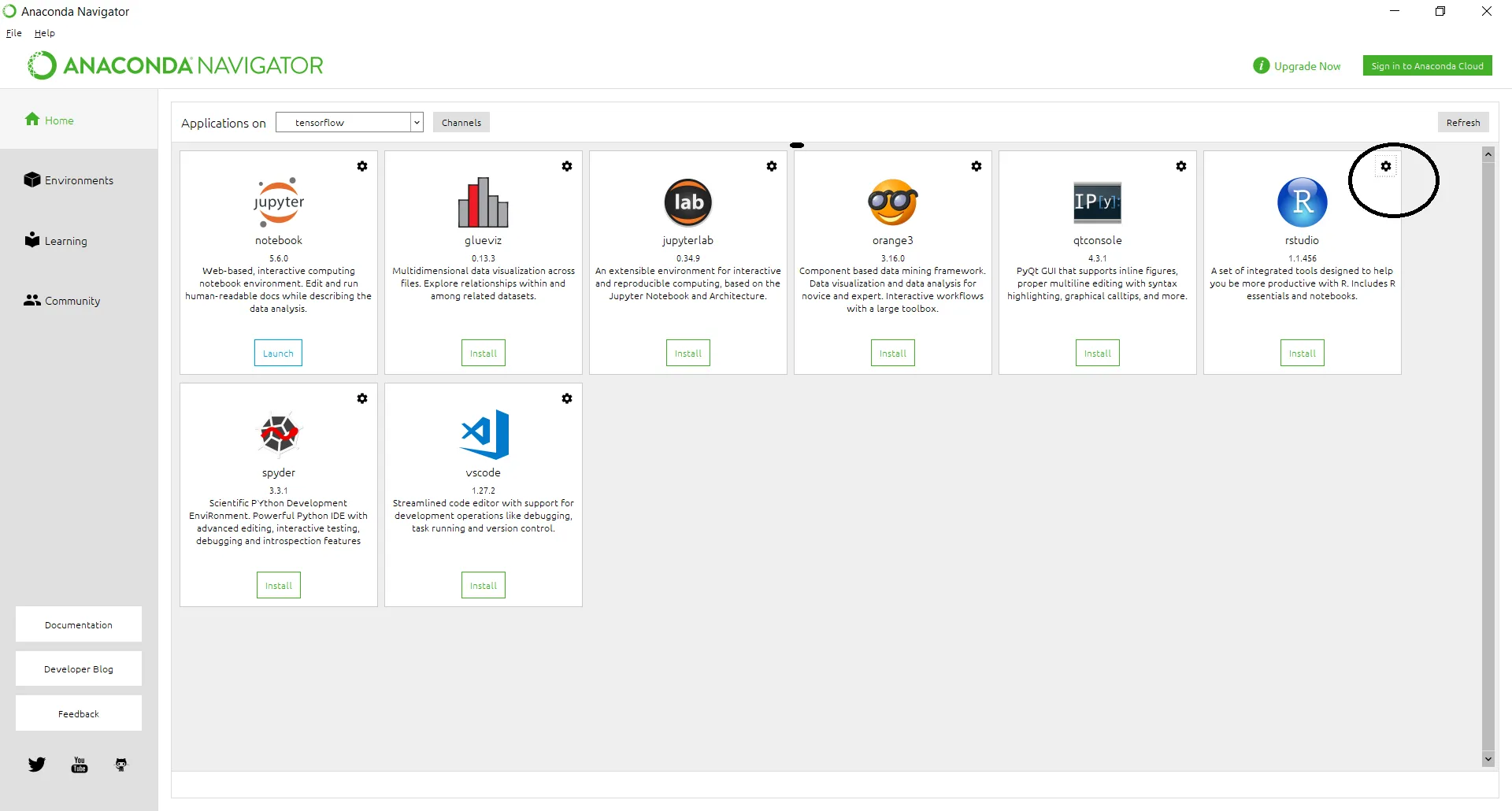
Task: Refresh the applications list
Action: click(1463, 122)
